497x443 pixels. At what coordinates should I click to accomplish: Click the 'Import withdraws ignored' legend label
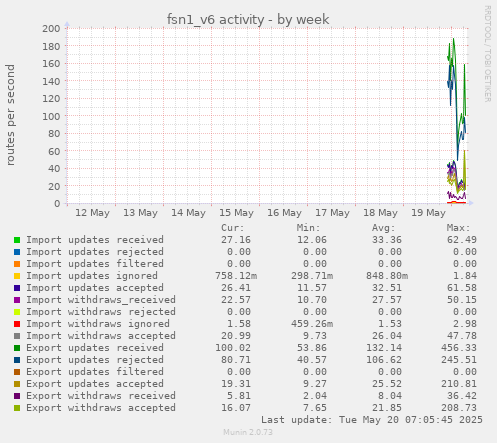pyautogui.click(x=98, y=324)
